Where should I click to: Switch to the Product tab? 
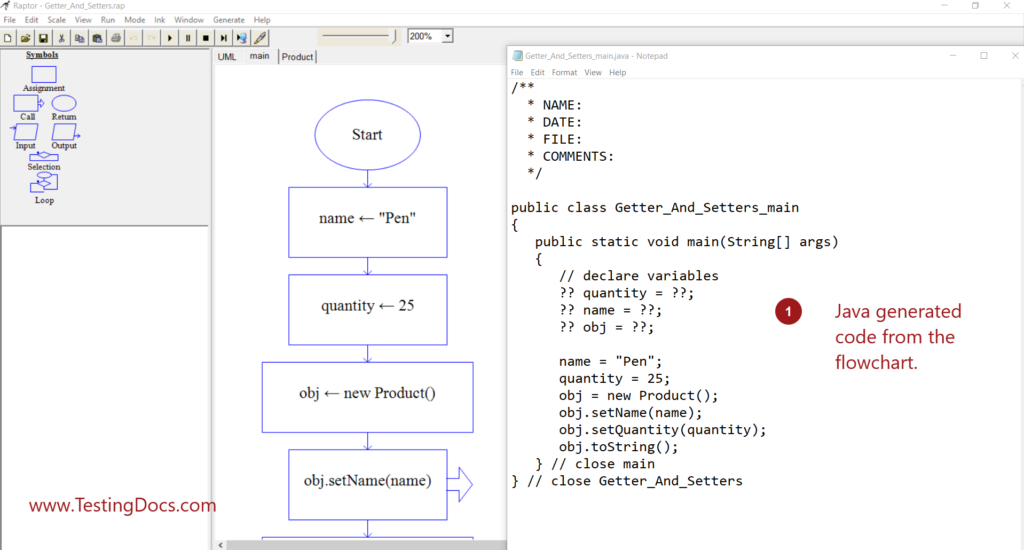click(x=297, y=57)
